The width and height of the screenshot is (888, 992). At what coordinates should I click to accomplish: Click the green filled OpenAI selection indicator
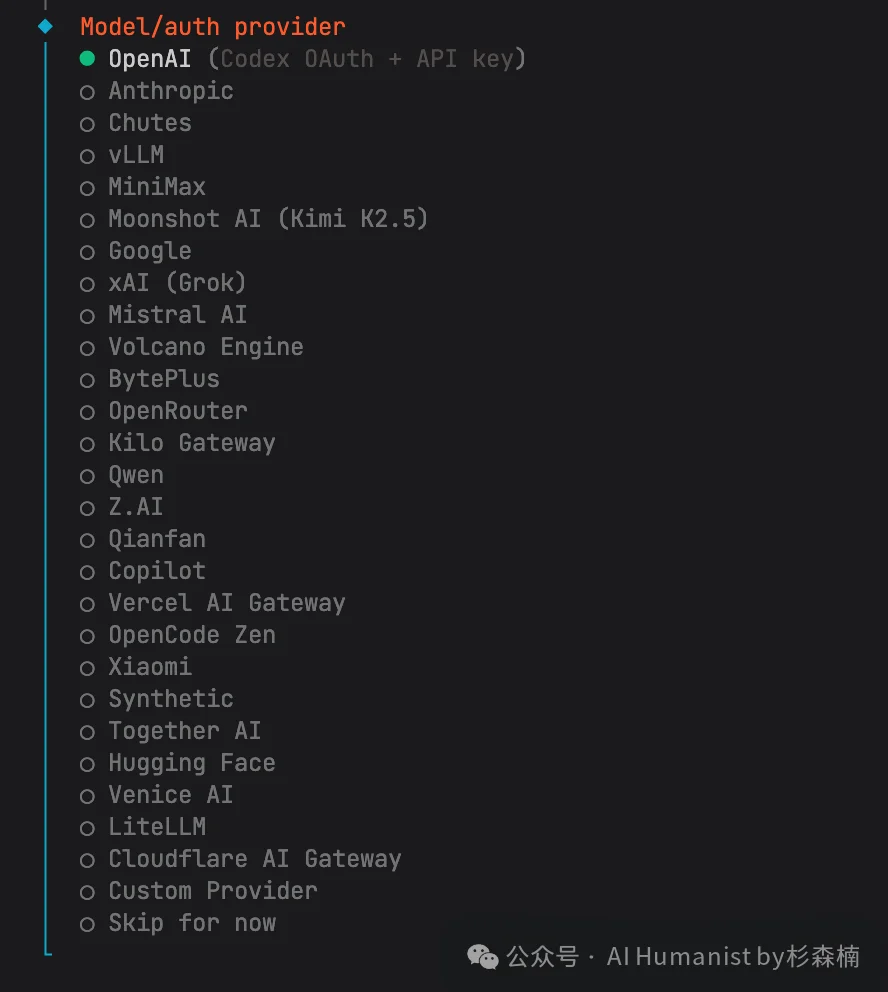coord(88,59)
